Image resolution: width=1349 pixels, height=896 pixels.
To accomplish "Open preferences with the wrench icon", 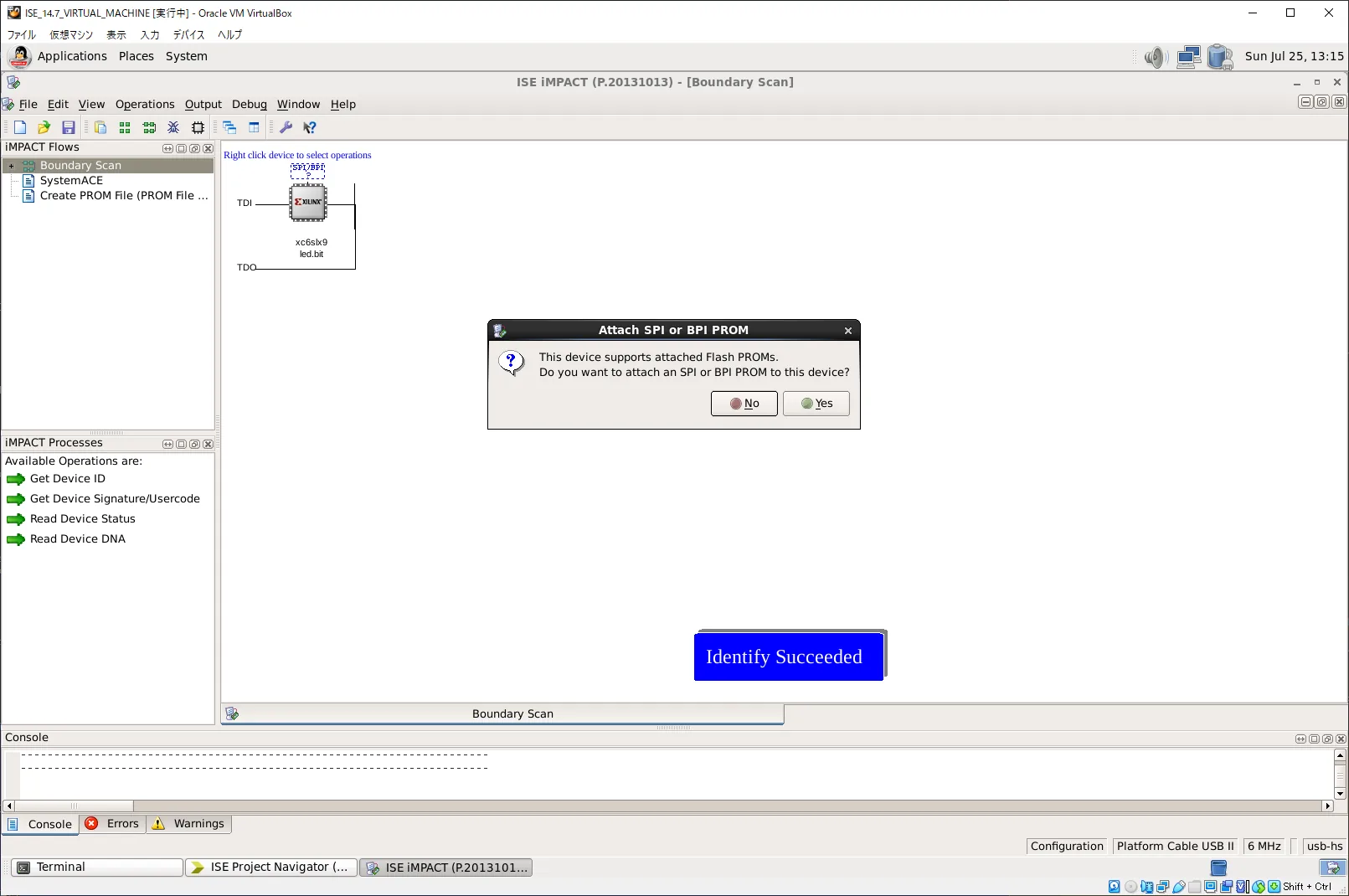I will [286, 127].
